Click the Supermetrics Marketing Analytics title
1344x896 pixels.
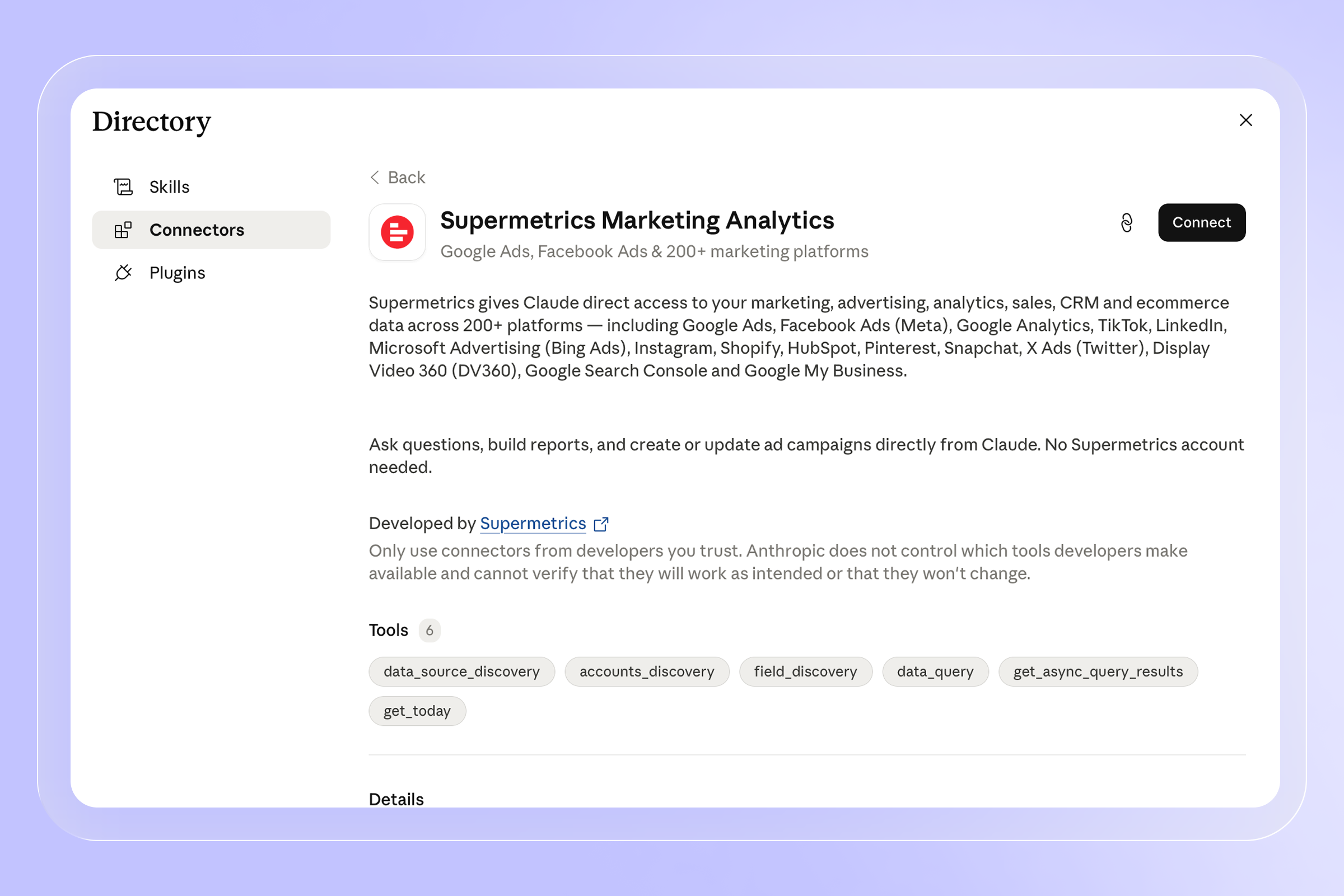coord(637,220)
